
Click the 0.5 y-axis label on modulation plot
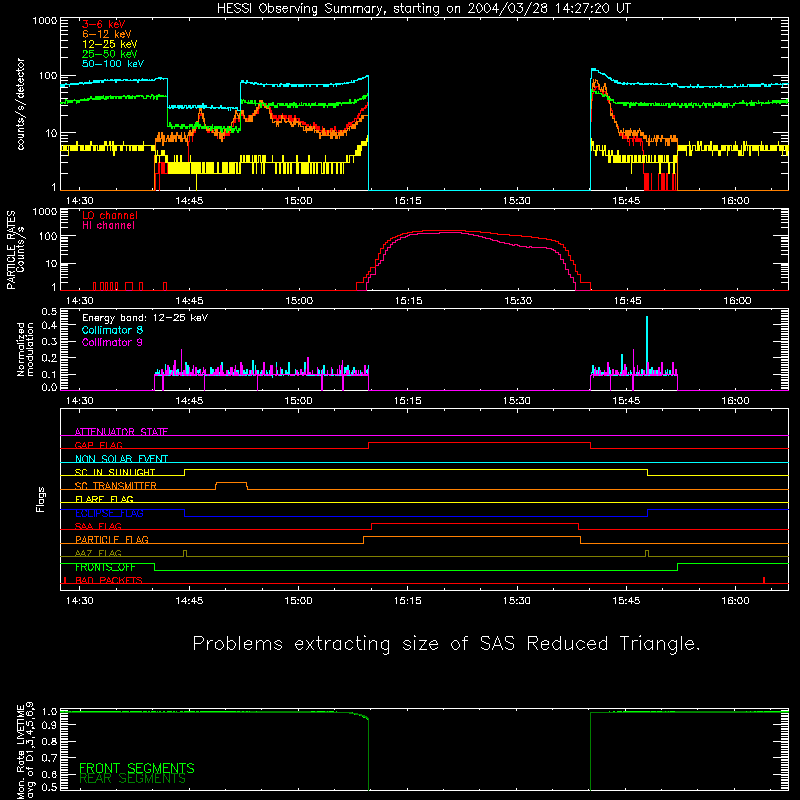coord(49,311)
